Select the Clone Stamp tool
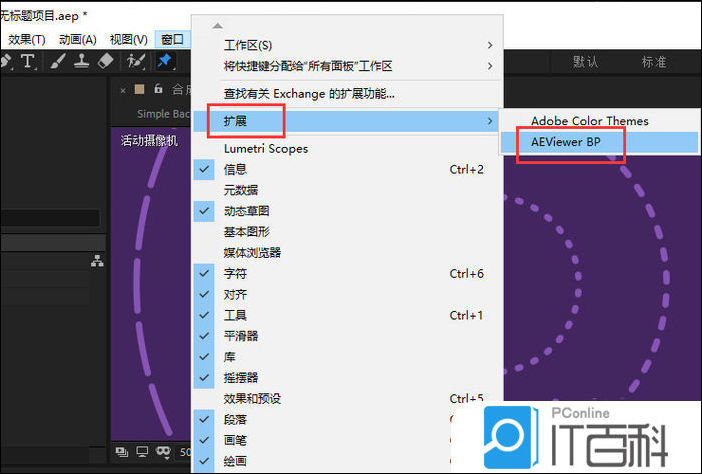 [81, 61]
